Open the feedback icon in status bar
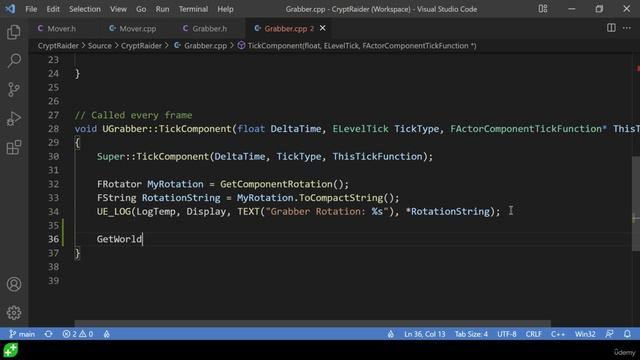This screenshot has width=640, height=360. coord(609,334)
